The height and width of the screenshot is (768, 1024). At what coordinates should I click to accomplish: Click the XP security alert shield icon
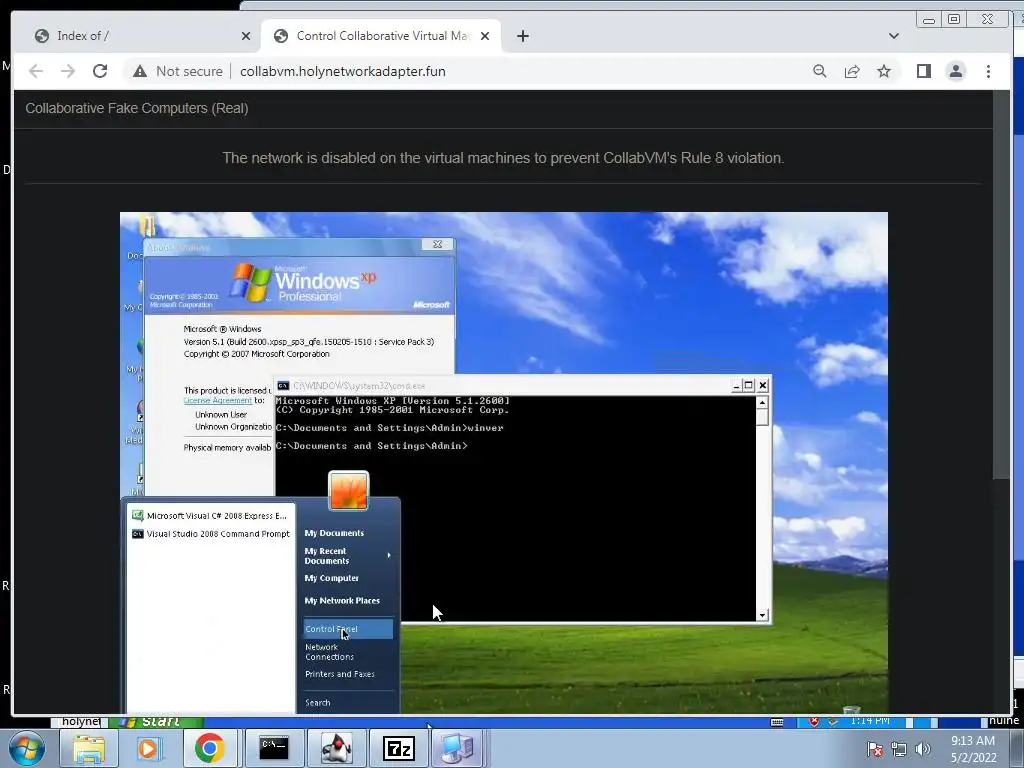814,722
